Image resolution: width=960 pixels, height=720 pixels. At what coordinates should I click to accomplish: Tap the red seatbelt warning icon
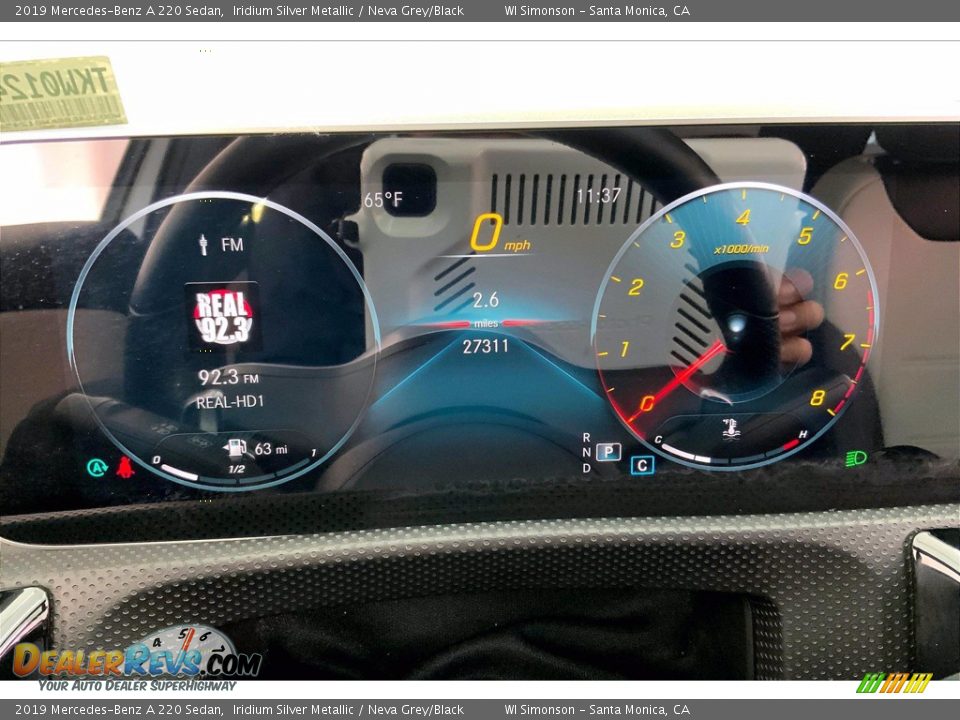pyautogui.click(x=125, y=467)
